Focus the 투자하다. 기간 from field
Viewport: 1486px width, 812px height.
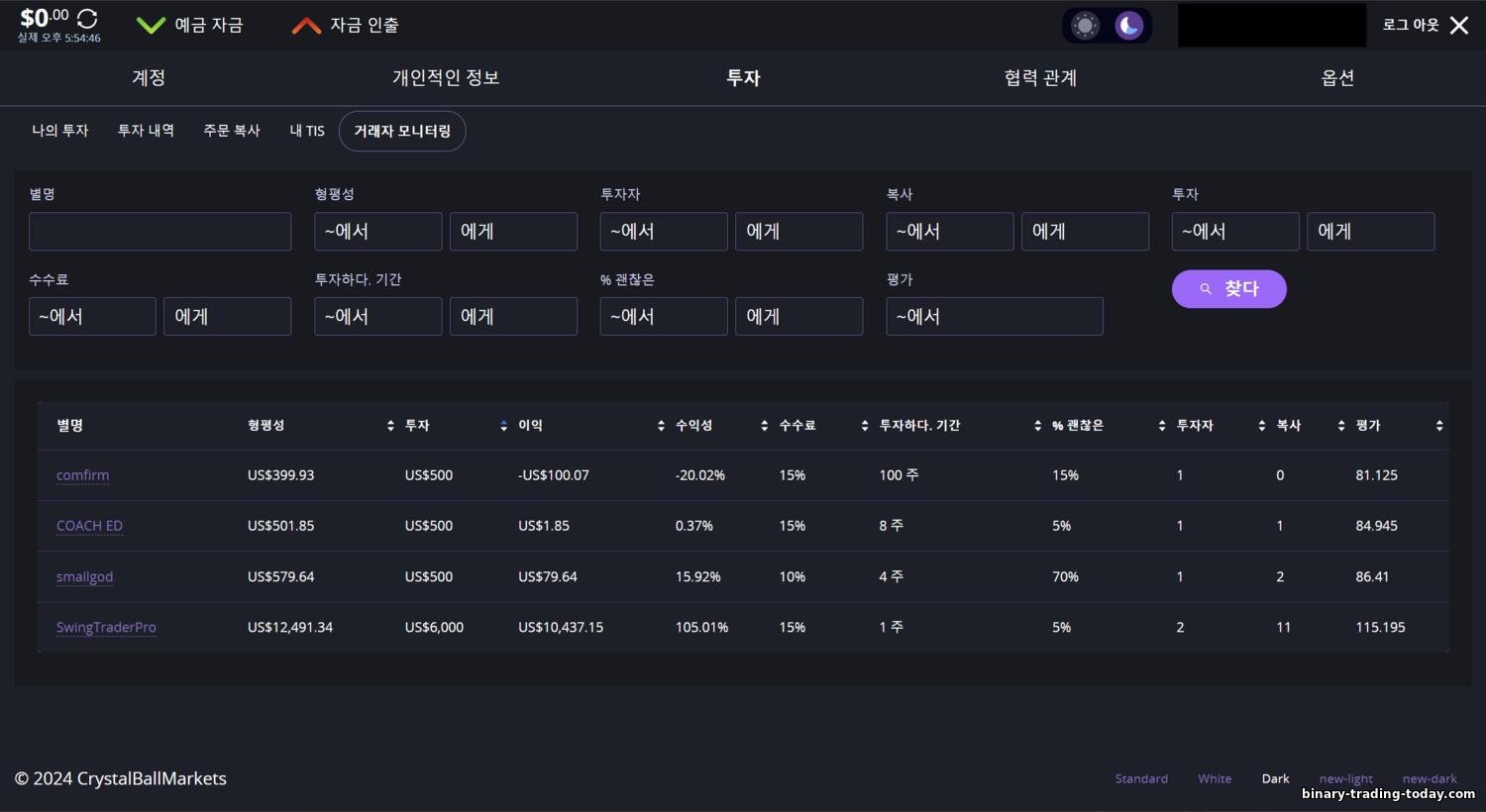click(x=378, y=316)
